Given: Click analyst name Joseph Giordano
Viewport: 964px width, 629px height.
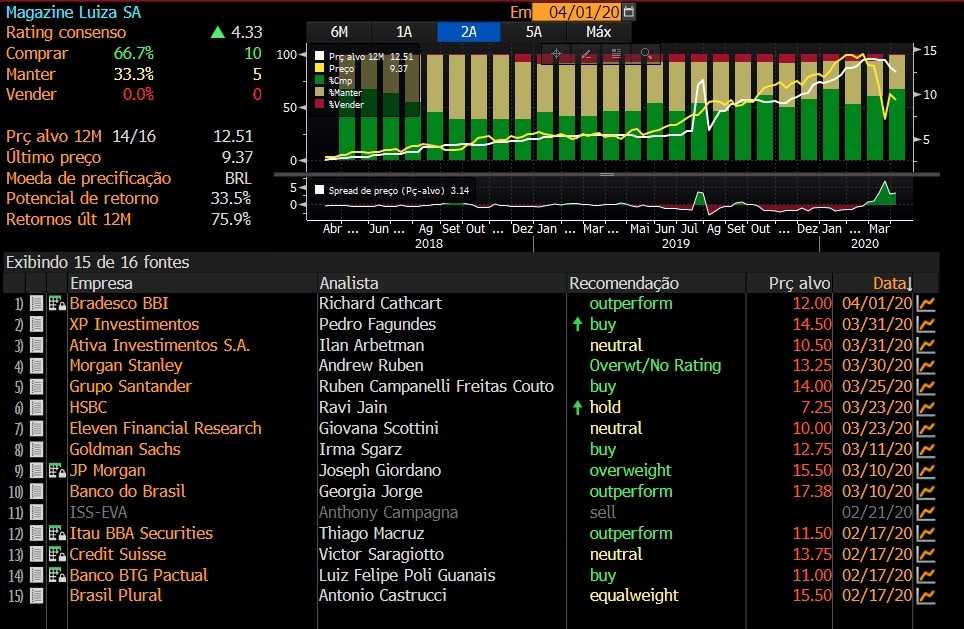Looking at the screenshot, I should pyautogui.click(x=379, y=470).
